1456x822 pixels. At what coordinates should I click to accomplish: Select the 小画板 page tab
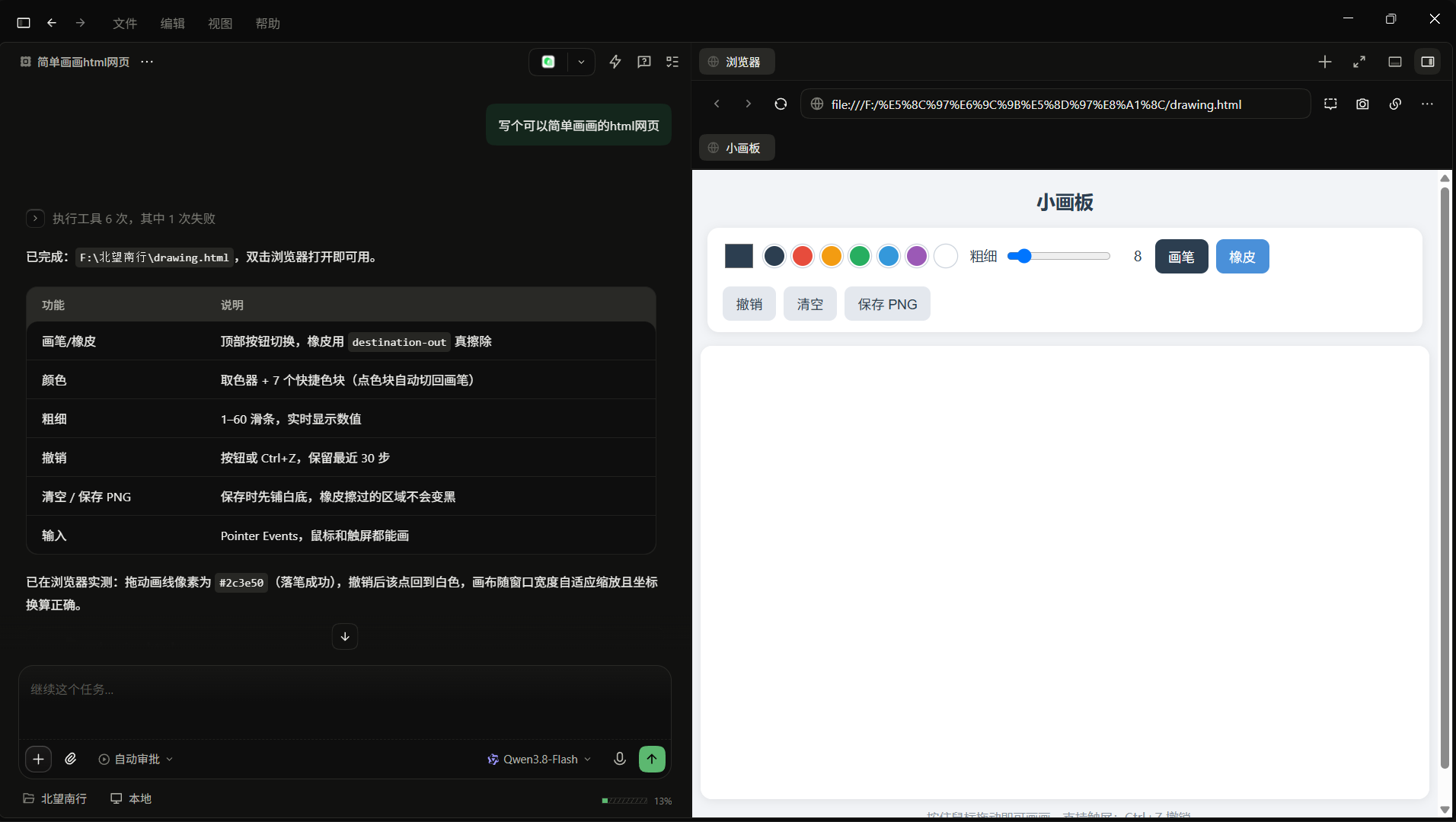[736, 148]
